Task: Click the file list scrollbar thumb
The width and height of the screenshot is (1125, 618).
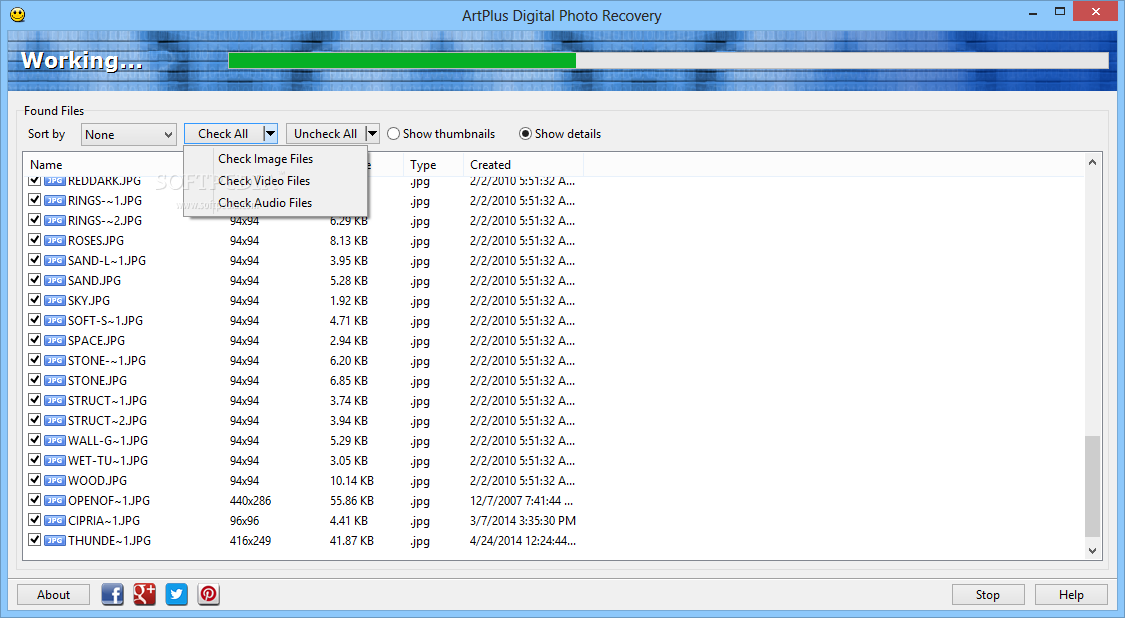Action: [1092, 486]
